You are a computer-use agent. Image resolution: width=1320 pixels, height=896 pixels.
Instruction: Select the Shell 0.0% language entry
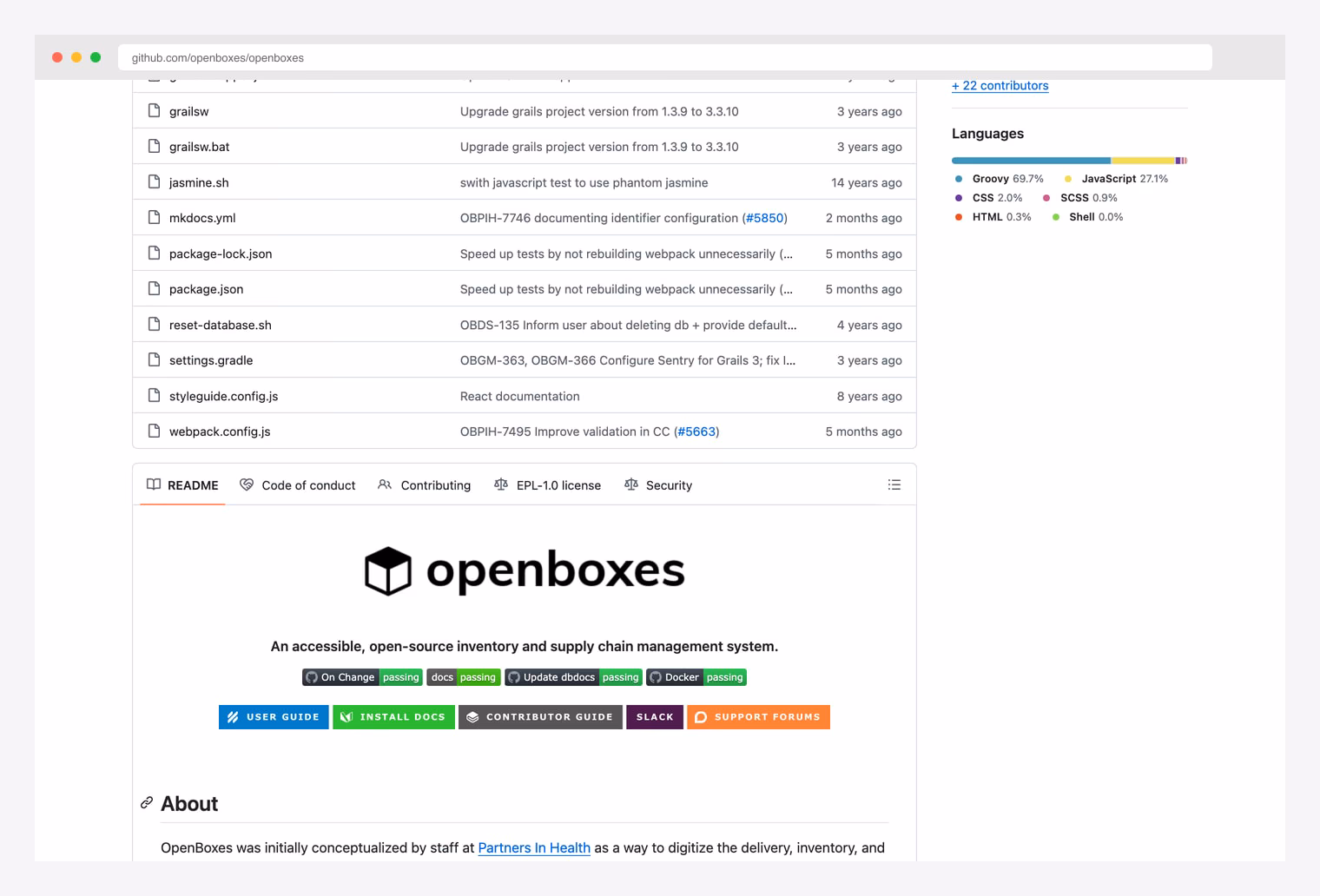tap(1087, 217)
